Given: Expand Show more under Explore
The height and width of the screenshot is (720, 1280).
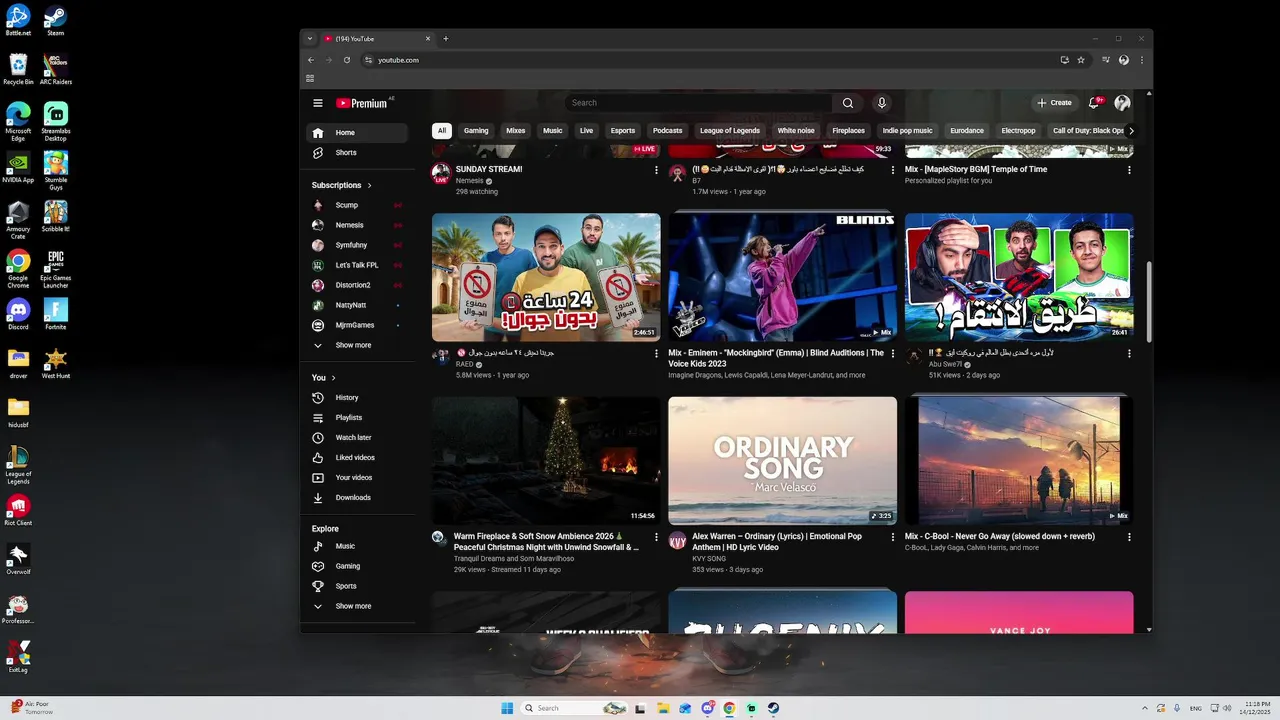Looking at the screenshot, I should click(x=357, y=606).
